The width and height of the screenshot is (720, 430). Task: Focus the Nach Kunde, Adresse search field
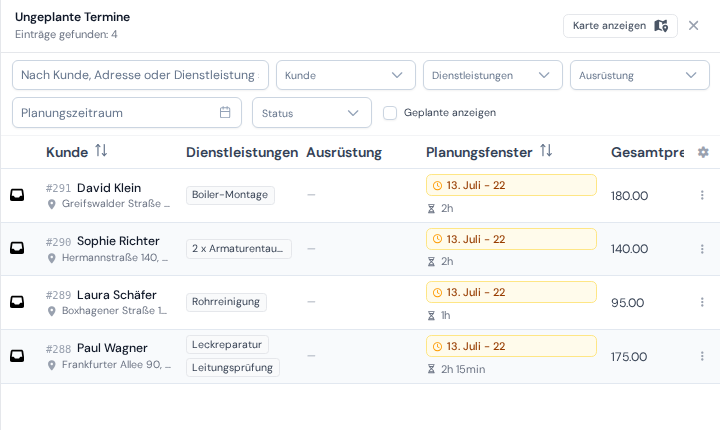point(141,75)
